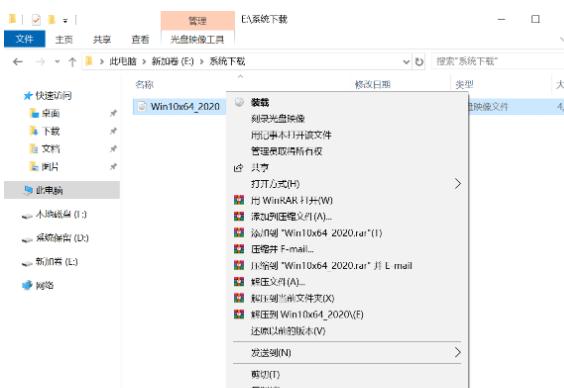
Task: Open 文档 folder in quick access
Action: click(51, 149)
